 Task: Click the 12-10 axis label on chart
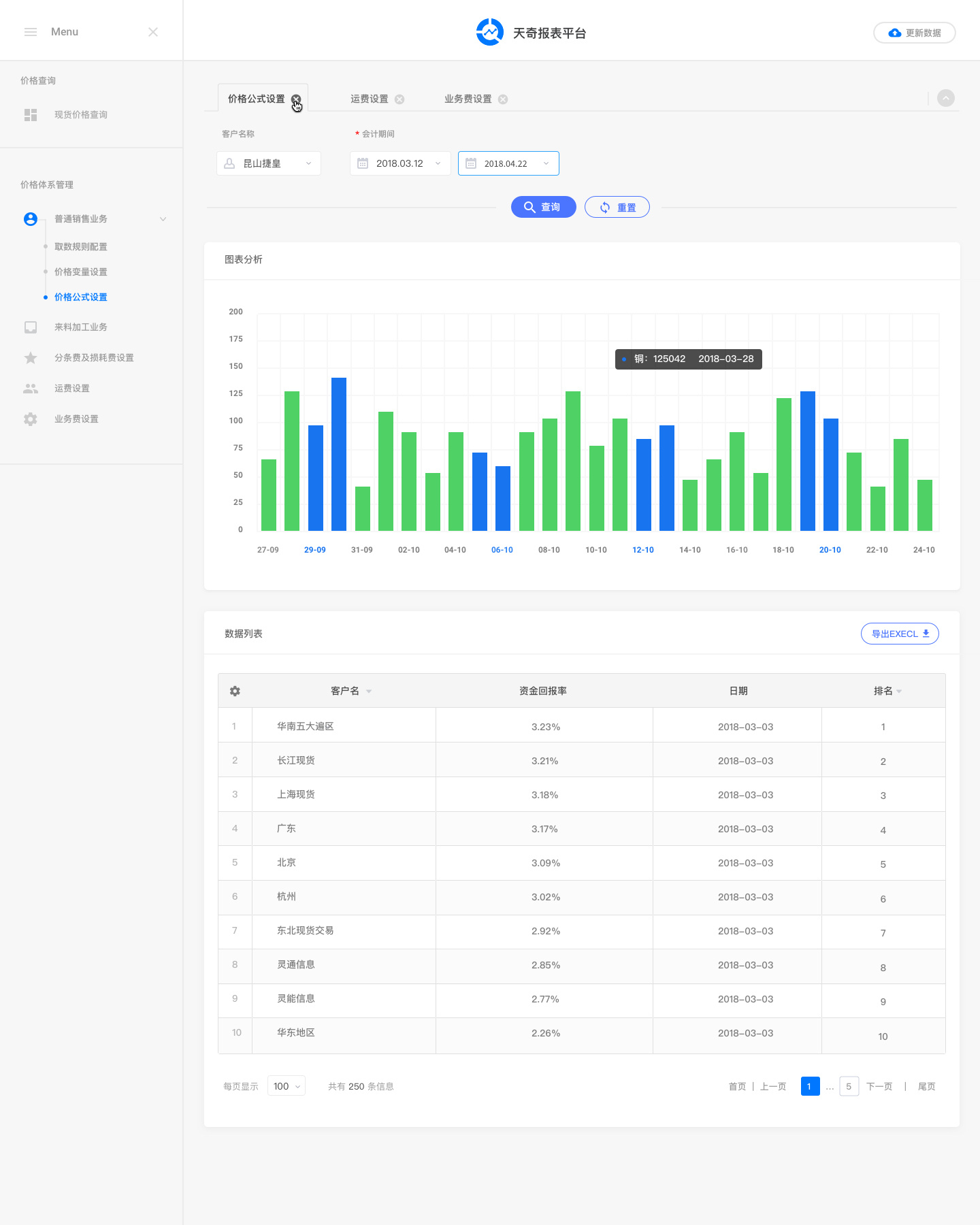[x=643, y=550]
